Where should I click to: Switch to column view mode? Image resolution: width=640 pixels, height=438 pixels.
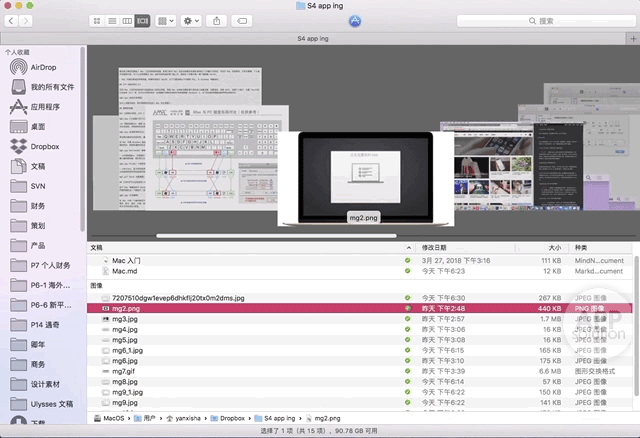(x=126, y=20)
